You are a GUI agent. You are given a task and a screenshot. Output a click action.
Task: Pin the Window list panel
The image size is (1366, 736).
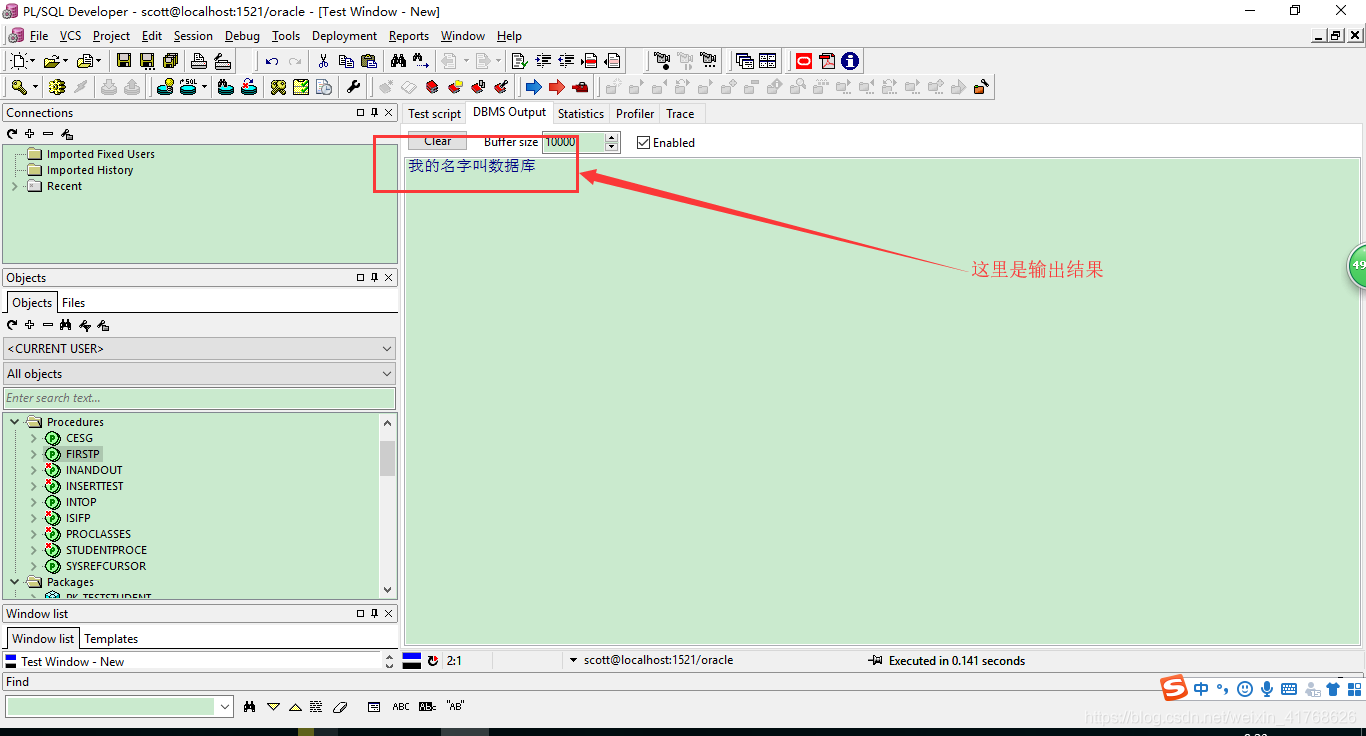click(x=374, y=614)
